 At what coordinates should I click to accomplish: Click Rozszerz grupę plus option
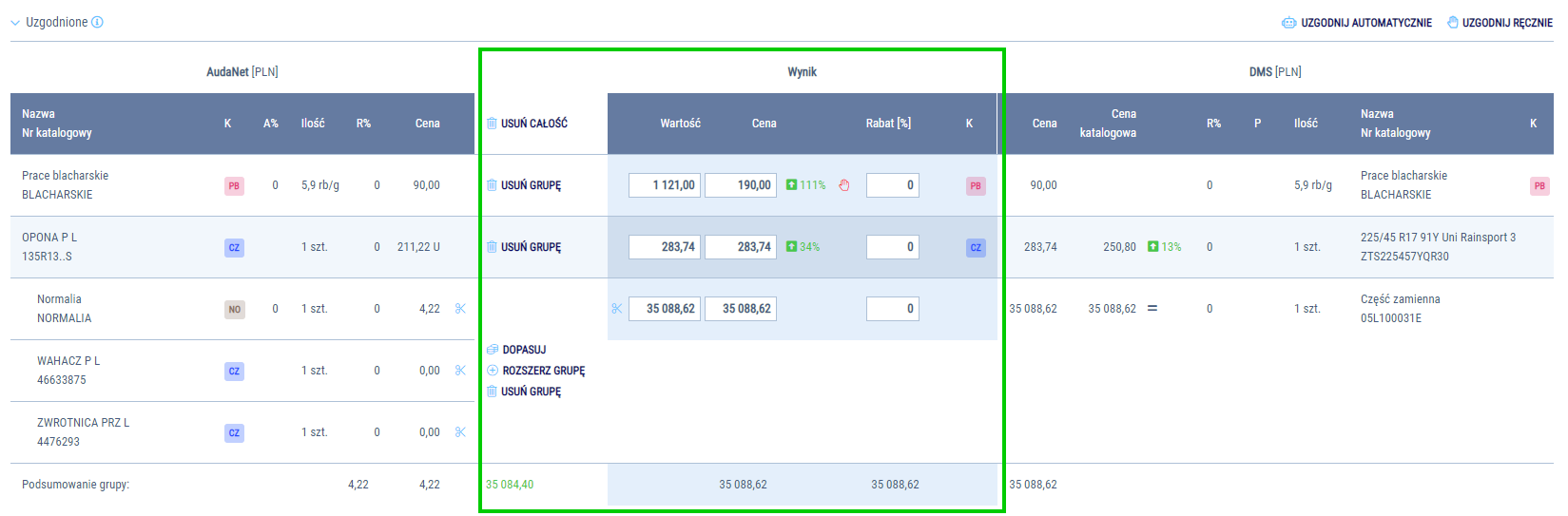(535, 371)
